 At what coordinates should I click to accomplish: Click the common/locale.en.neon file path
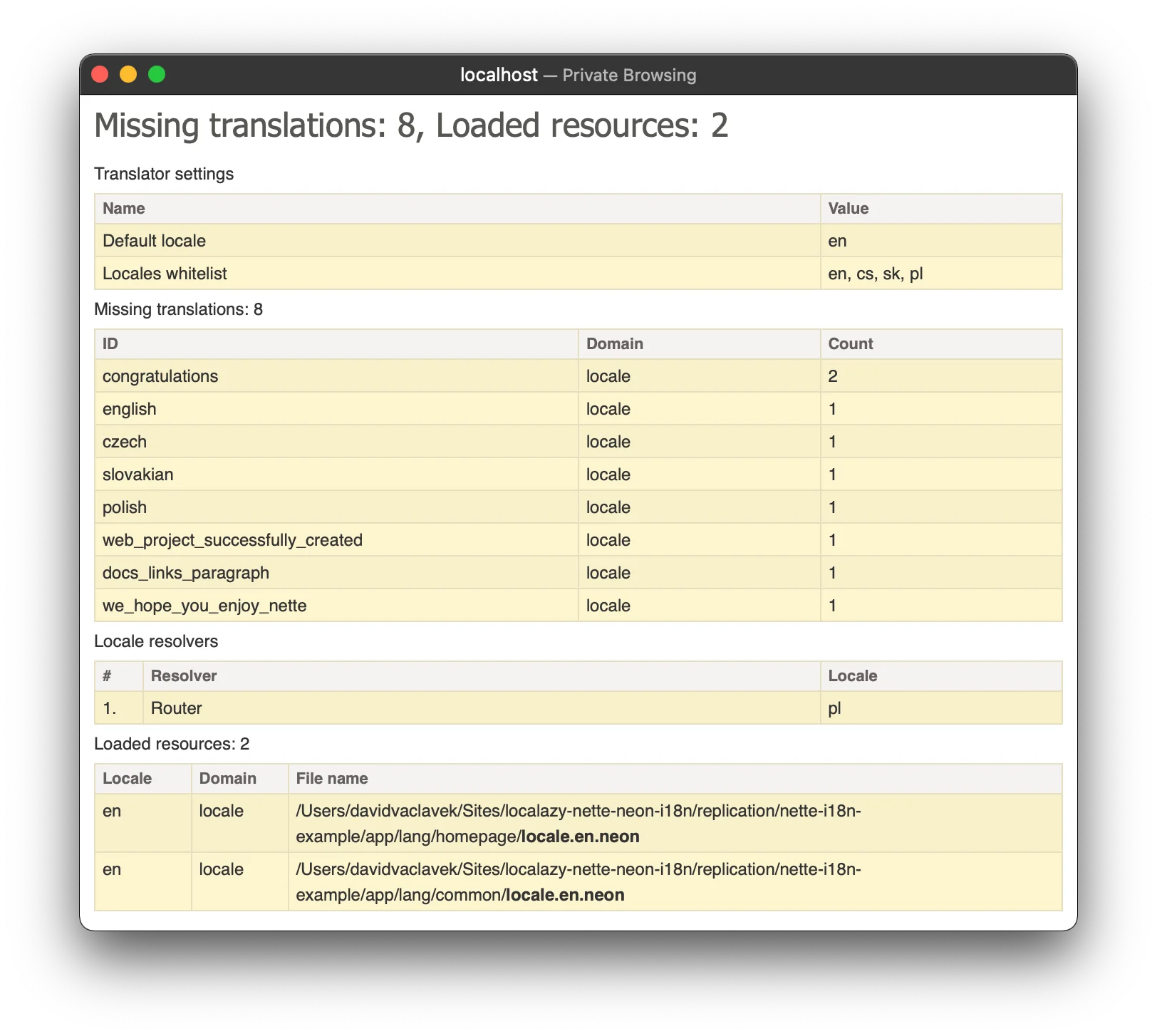point(578,882)
